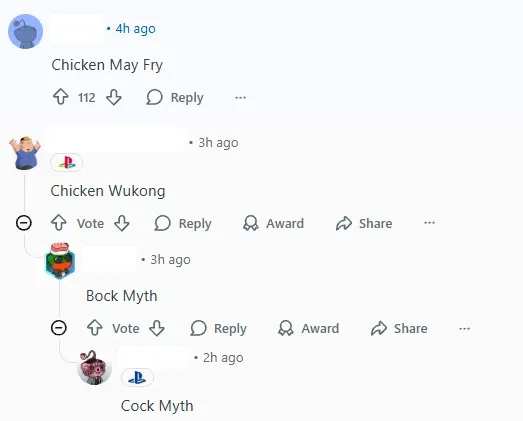Click PlayStation flair above Cock Myth
523x421 pixels.
tap(137, 378)
